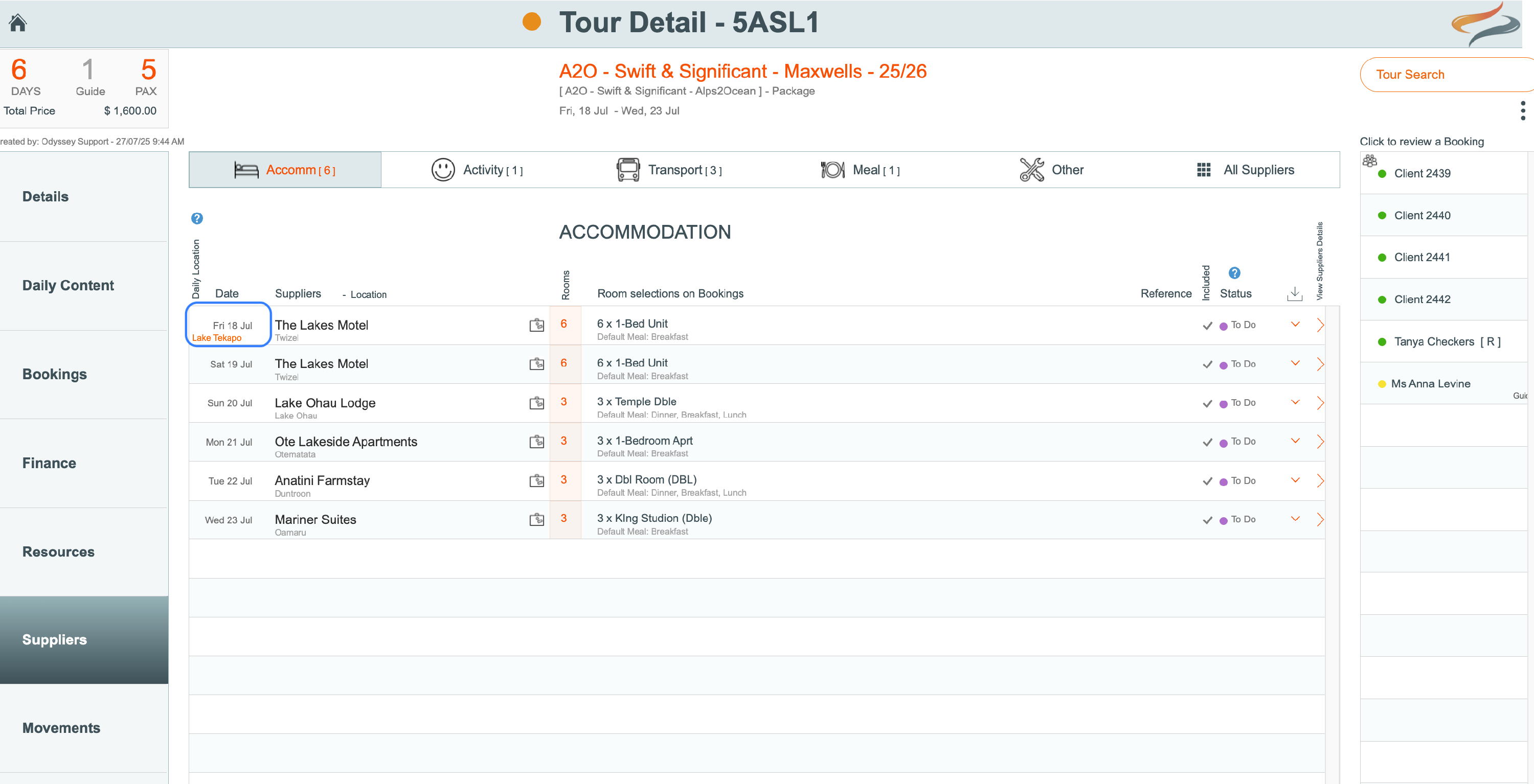The height and width of the screenshot is (784, 1534).
Task: Click the blue help icon above Daily Location
Action: [197, 218]
